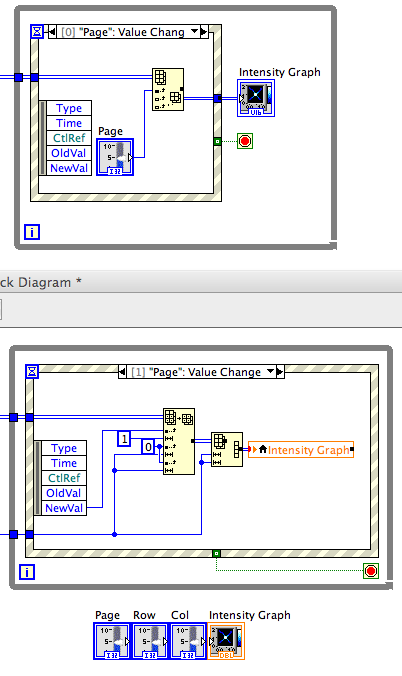Click OldVal in the bottom event data node
Viewport: 402px width, 676px height.
64,493
